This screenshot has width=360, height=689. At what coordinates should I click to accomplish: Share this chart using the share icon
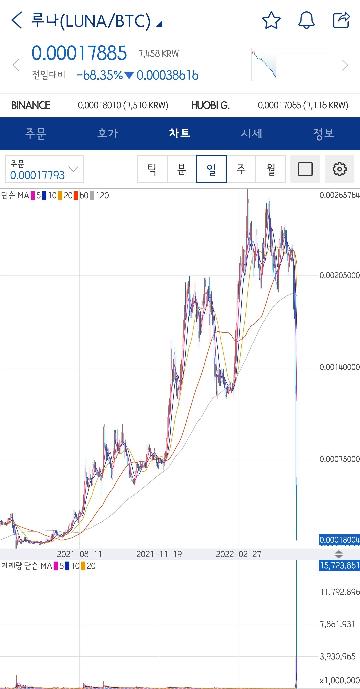pyautogui.click(x=341, y=20)
